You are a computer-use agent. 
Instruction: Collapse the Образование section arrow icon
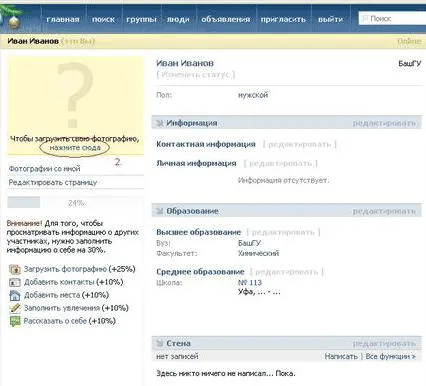160,211
